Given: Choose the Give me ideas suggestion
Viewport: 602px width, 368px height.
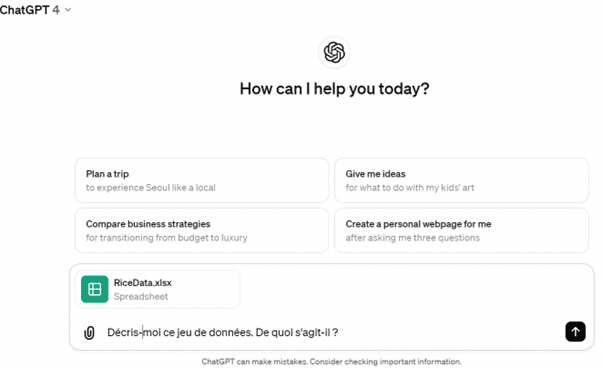Looking at the screenshot, I should coord(461,180).
